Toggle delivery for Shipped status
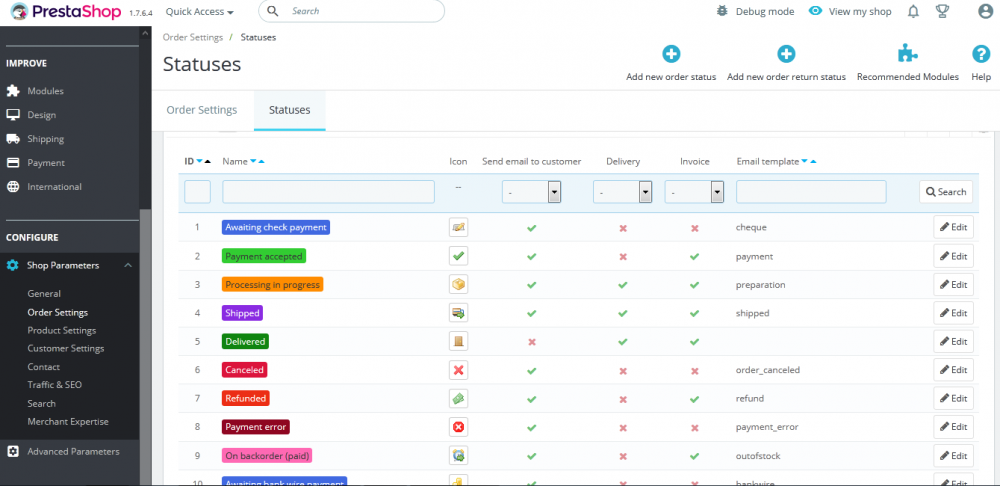 point(623,314)
